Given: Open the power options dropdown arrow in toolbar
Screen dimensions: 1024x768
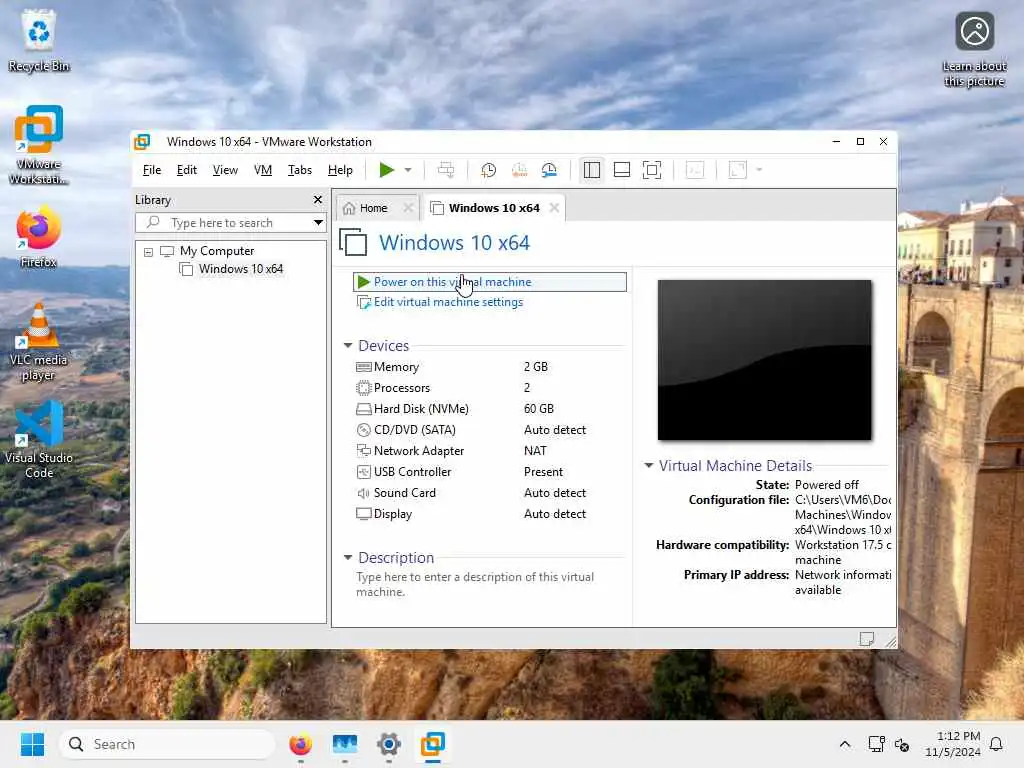Looking at the screenshot, I should 408,170.
